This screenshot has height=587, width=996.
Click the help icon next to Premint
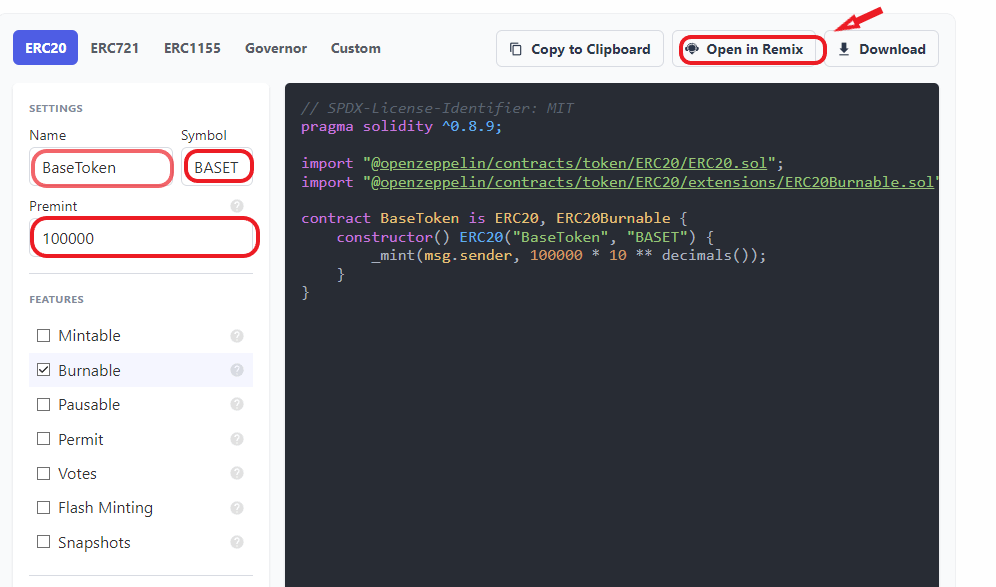click(x=237, y=206)
